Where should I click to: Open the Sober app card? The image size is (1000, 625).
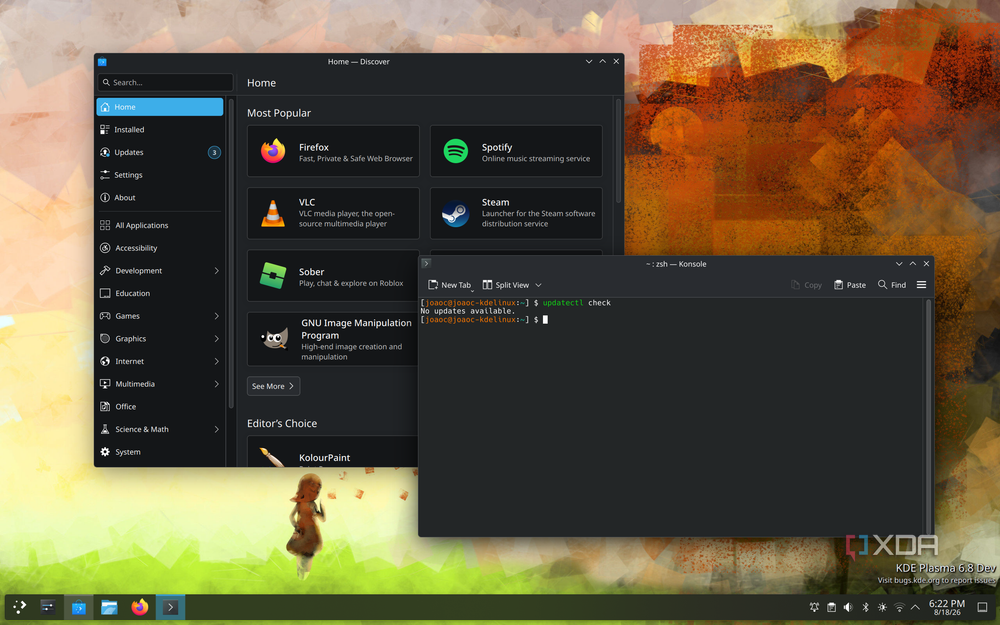[333, 276]
